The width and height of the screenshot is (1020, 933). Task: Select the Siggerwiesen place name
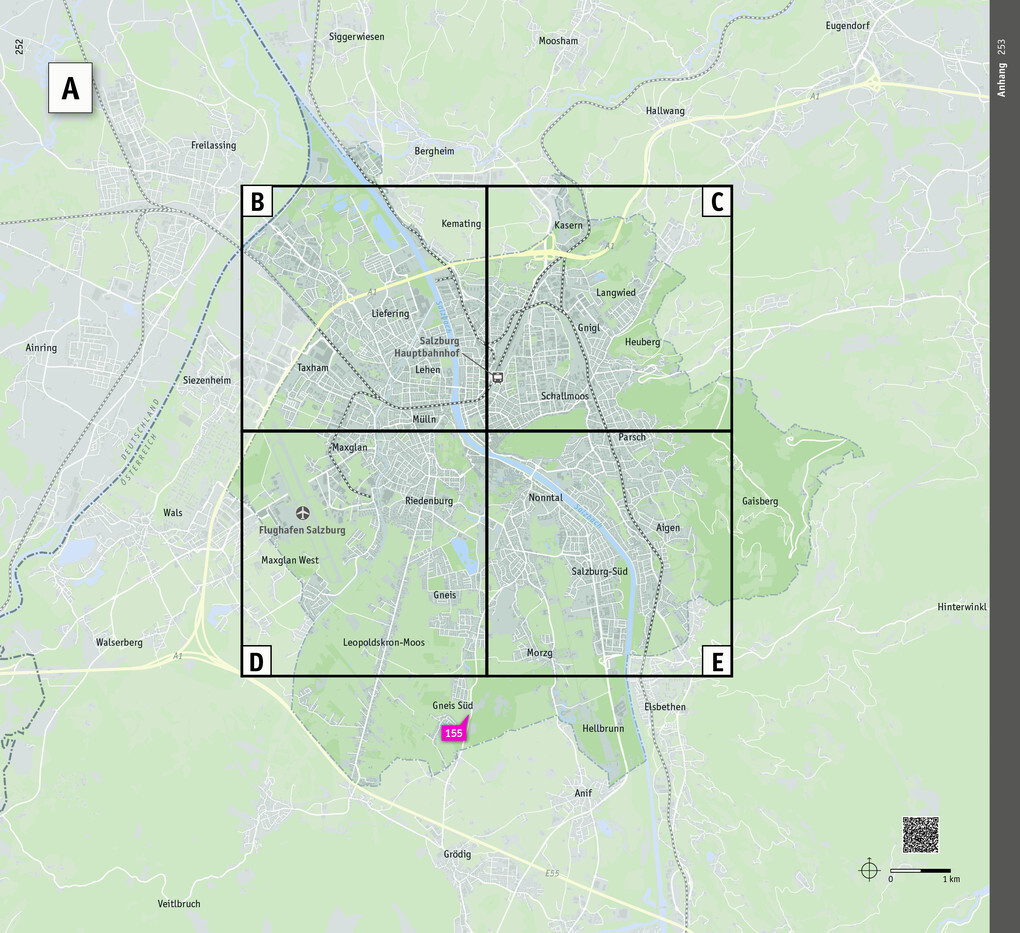tap(356, 37)
